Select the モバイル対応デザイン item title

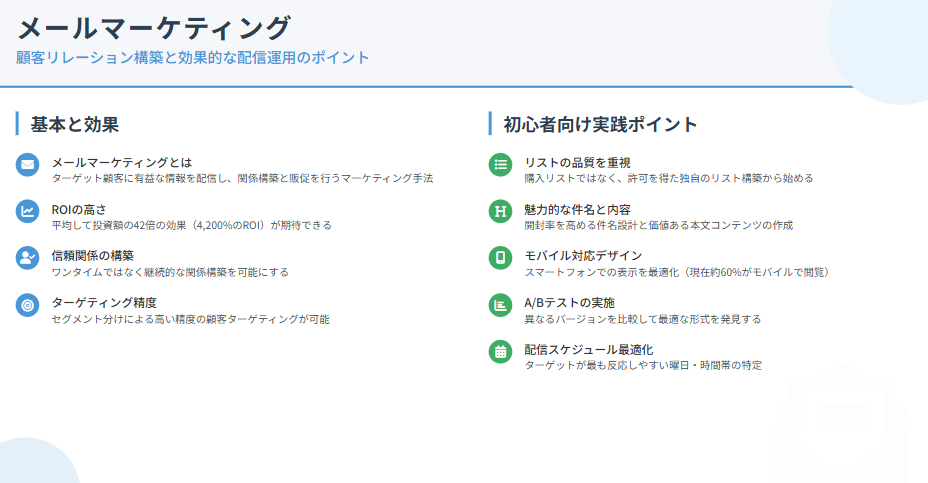583,256
